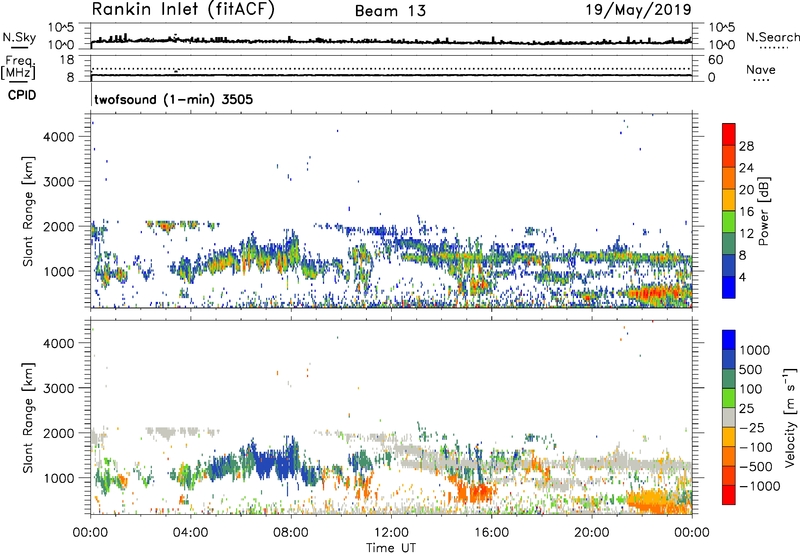Image resolution: width=800 pixels, height=554 pixels.
Task: Click '3000' tick on Velocity panel axis
Action: coord(59,388)
